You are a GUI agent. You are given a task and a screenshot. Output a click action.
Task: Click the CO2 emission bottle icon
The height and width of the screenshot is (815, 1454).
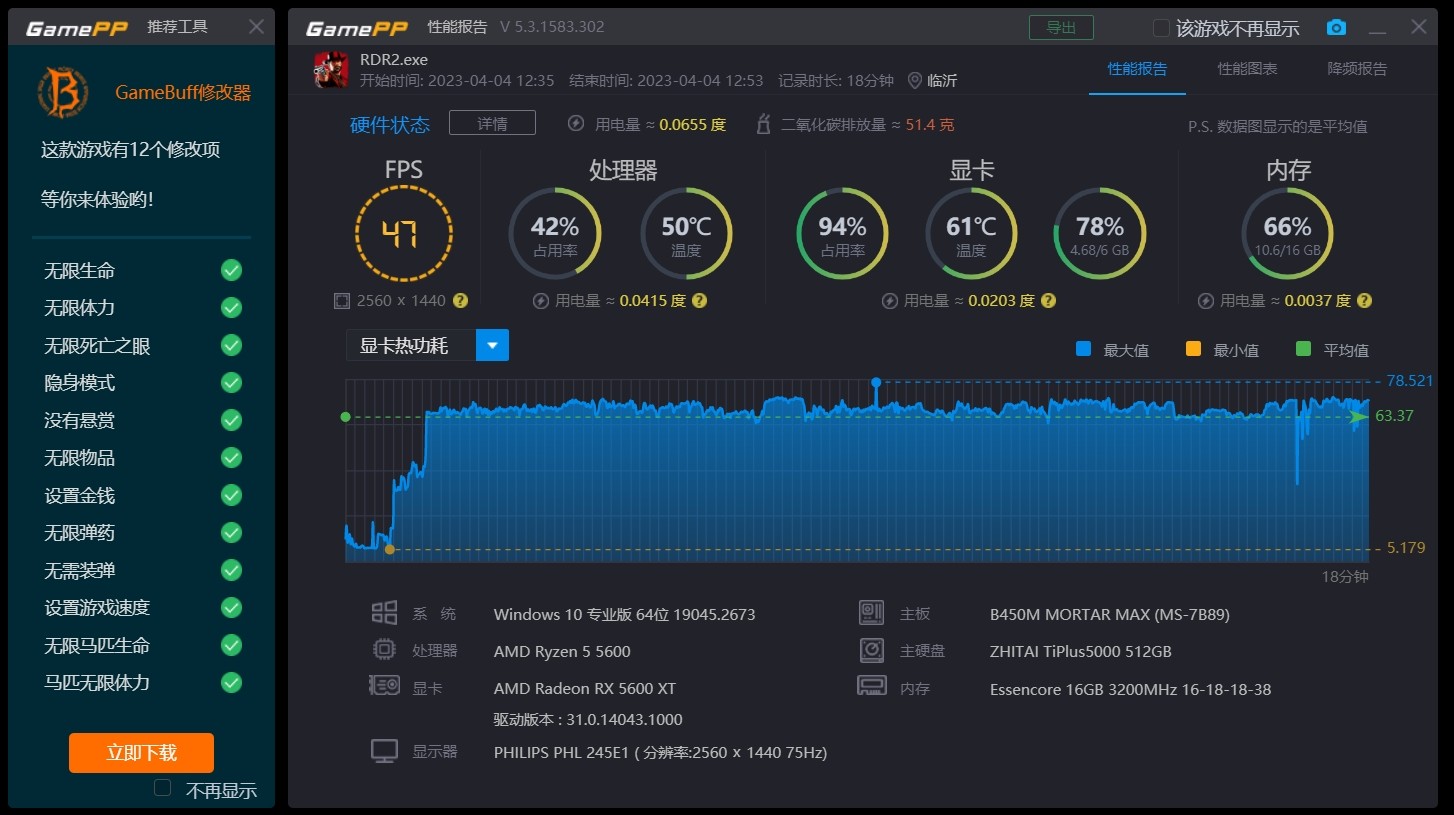(x=764, y=124)
